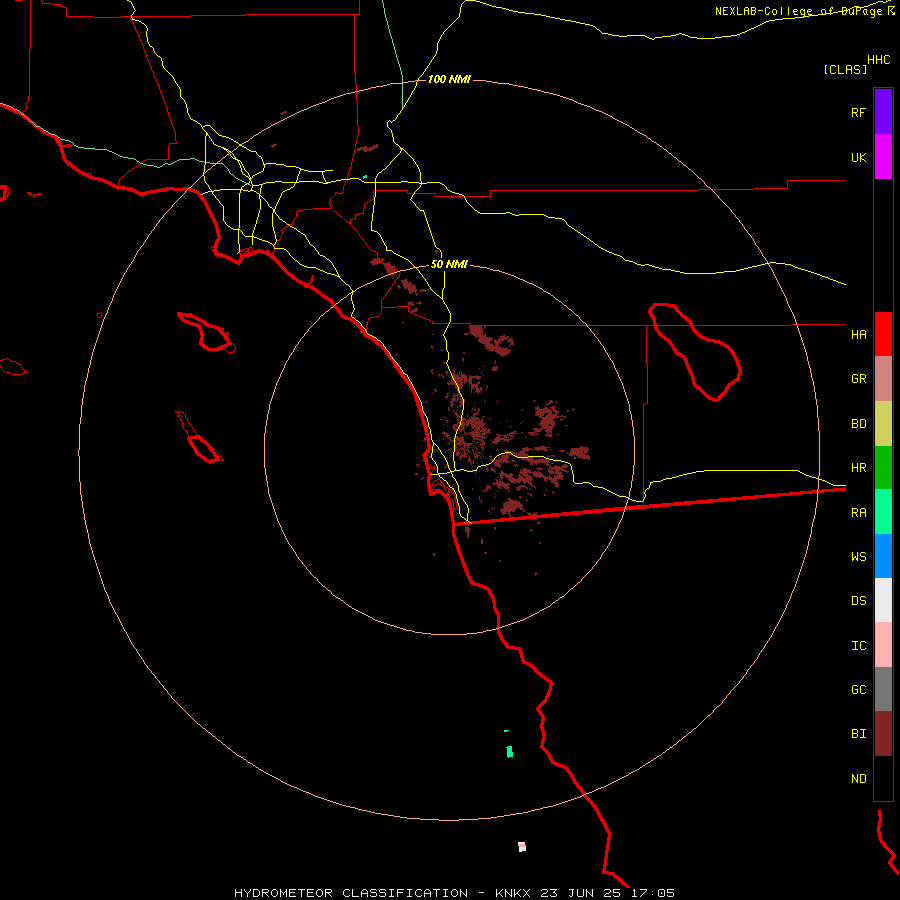Click the green RA echo south of the radar
900x900 pixels.
[x=509, y=751]
